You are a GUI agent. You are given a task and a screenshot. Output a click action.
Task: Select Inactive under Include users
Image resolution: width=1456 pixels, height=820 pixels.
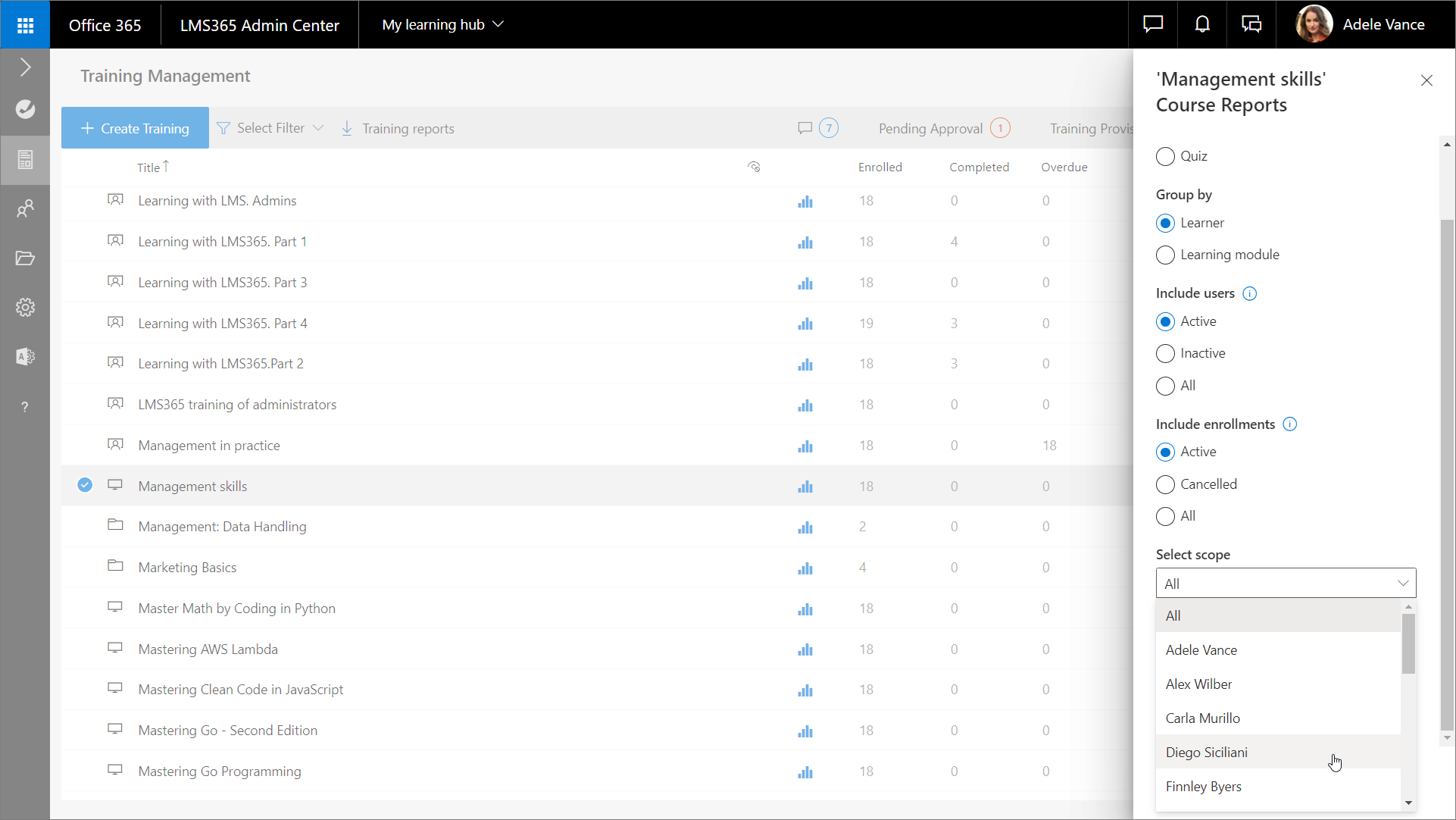1165,353
